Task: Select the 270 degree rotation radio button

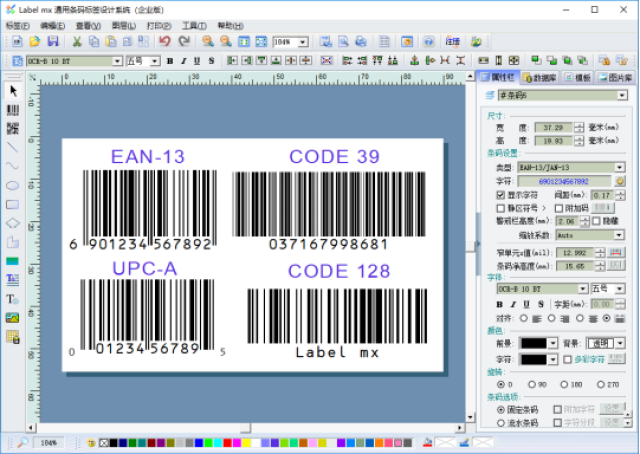Action: [x=600, y=384]
